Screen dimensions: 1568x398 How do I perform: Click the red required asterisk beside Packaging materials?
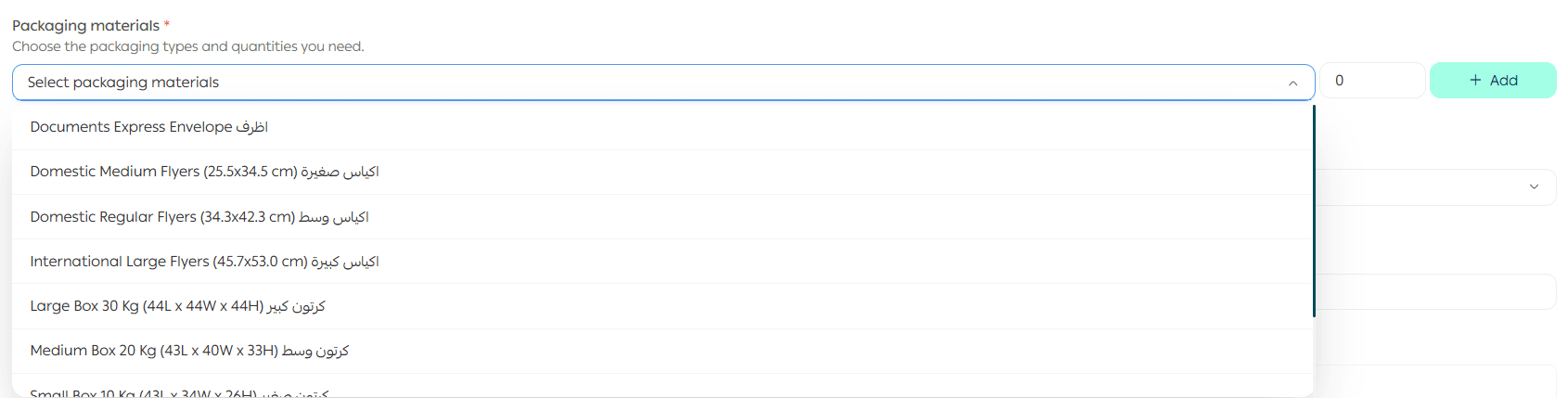167,24
